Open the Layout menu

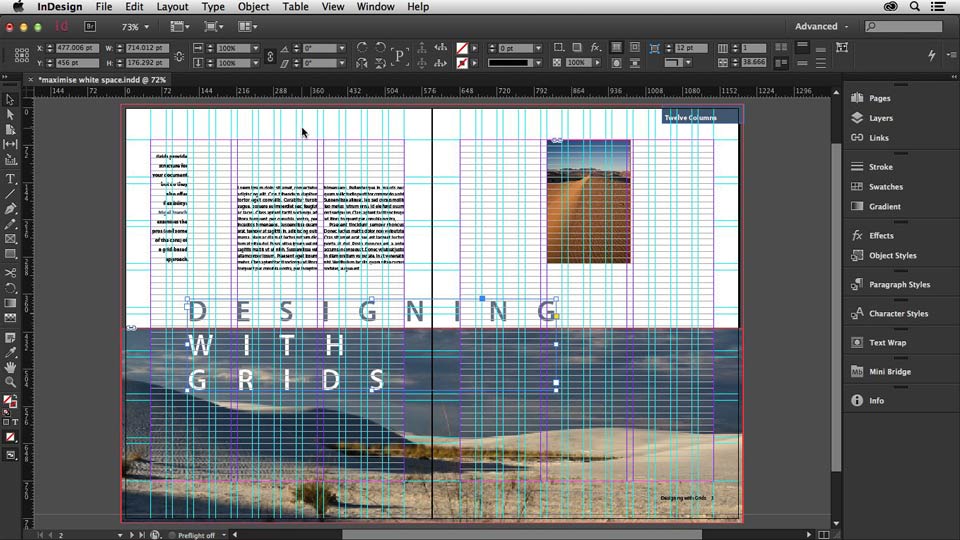(172, 7)
